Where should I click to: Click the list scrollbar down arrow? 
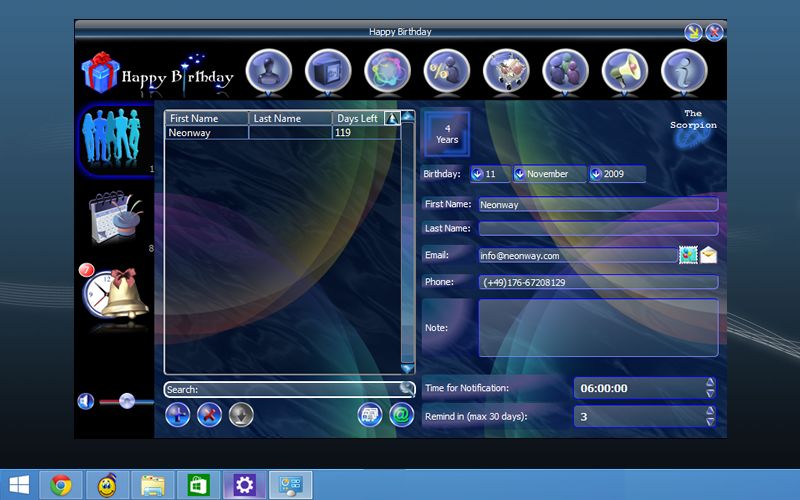pos(407,368)
